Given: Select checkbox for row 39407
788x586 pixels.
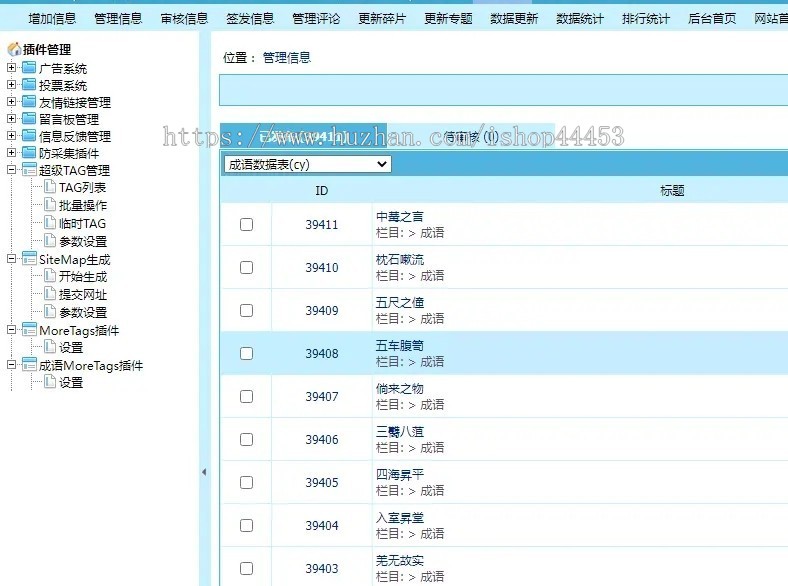Looking at the screenshot, I should [x=246, y=397].
